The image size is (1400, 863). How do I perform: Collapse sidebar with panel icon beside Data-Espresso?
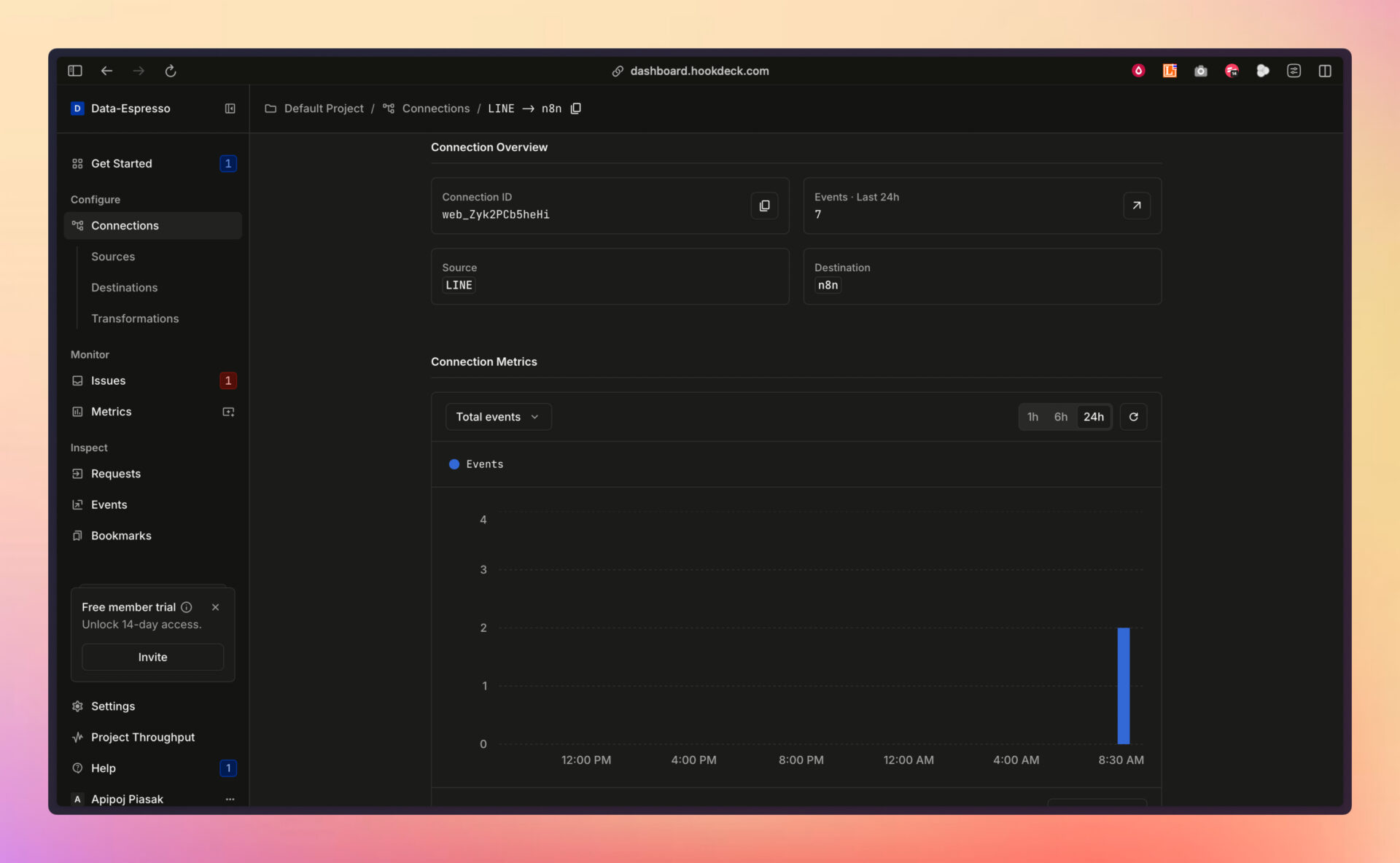230,109
